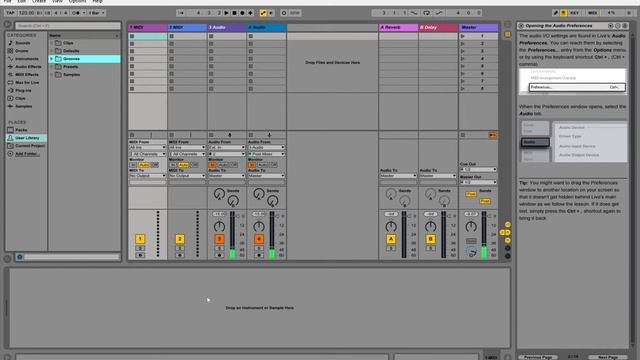This screenshot has width=640, height=360.
Task: Select MIDI Effects category in browser
Action: click(27, 75)
